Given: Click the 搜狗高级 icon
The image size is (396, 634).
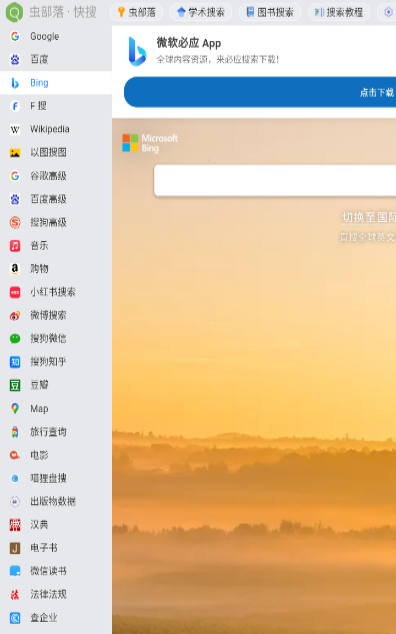Looking at the screenshot, I should (15, 222).
